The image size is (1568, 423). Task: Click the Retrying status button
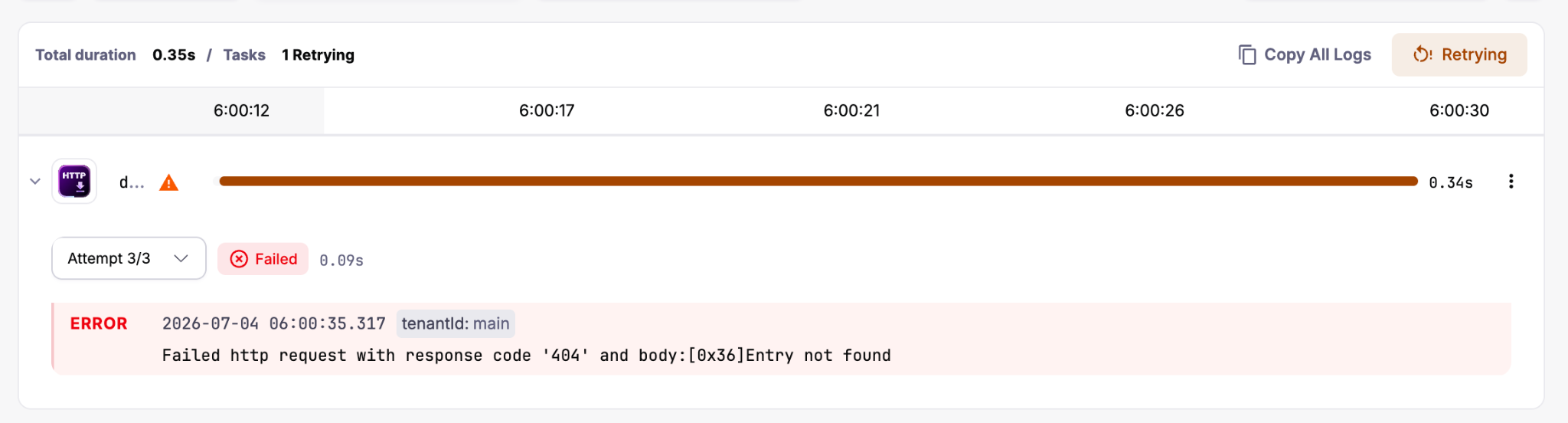pos(1459,54)
